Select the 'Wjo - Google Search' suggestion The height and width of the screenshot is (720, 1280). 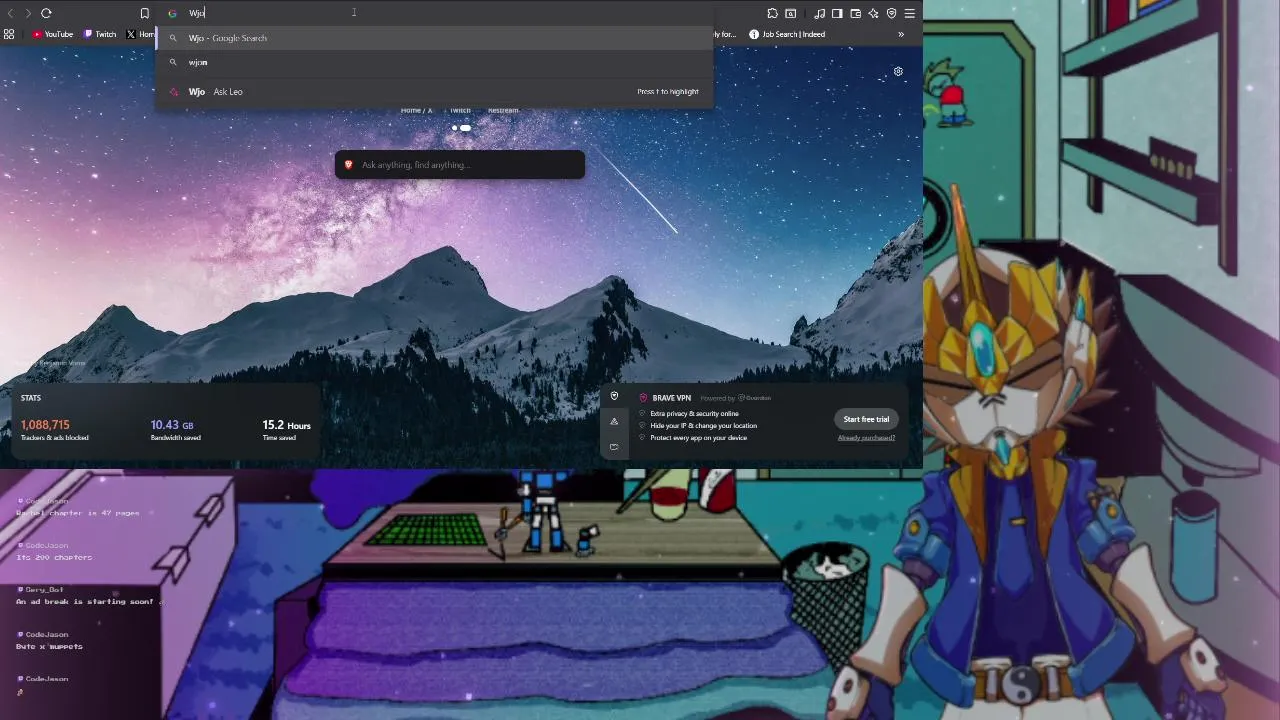pos(434,38)
